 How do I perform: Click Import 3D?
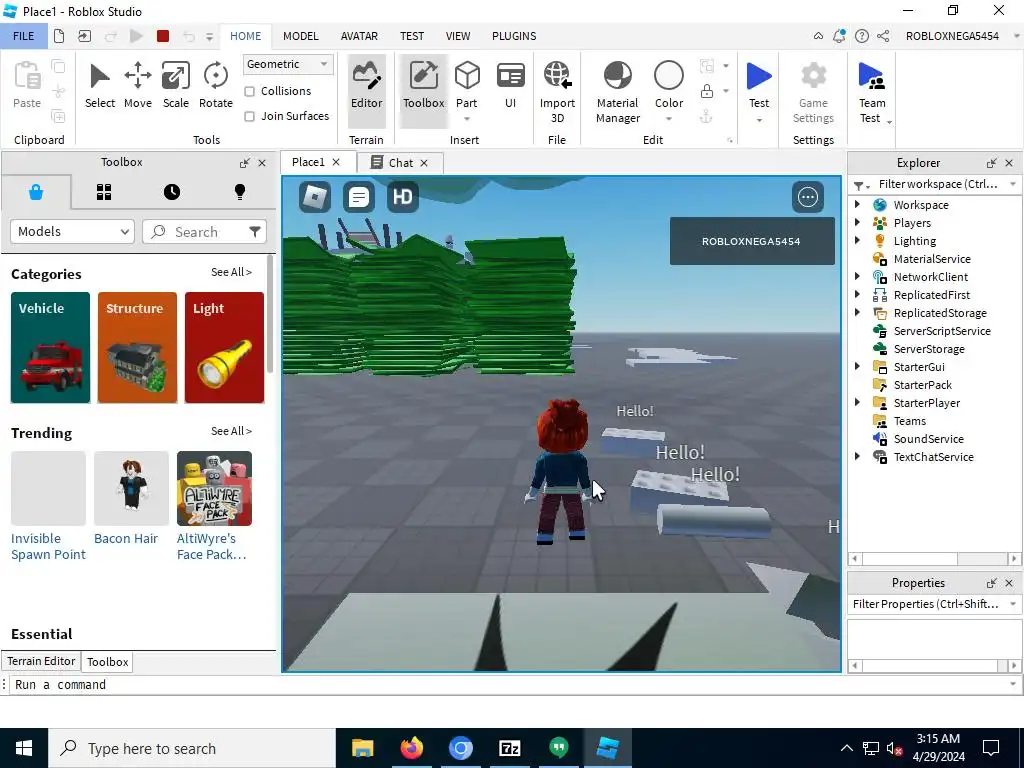pos(557,91)
